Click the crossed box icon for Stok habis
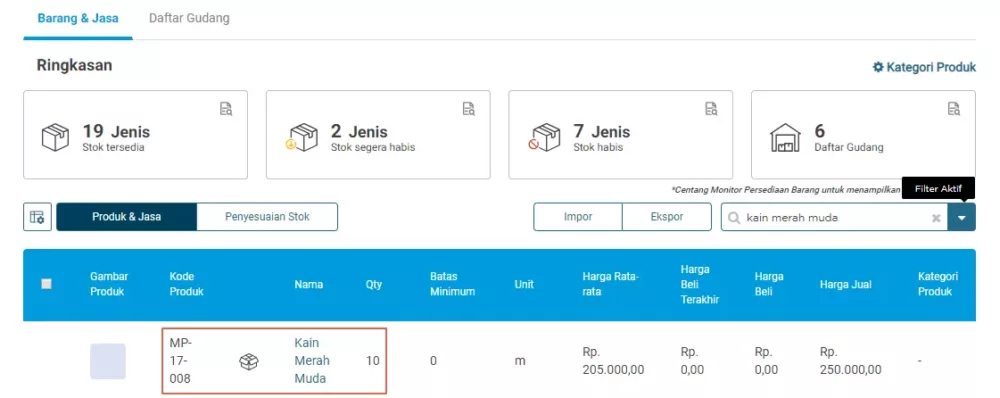This screenshot has width=1000, height=398. [544, 138]
